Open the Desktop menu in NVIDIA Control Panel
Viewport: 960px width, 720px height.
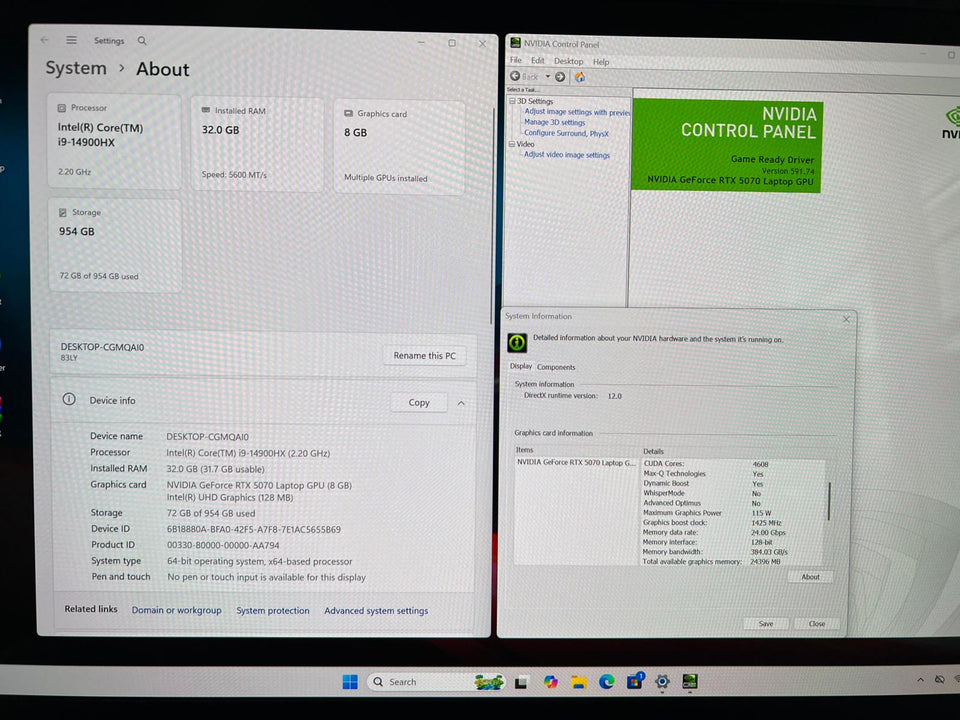[568, 61]
